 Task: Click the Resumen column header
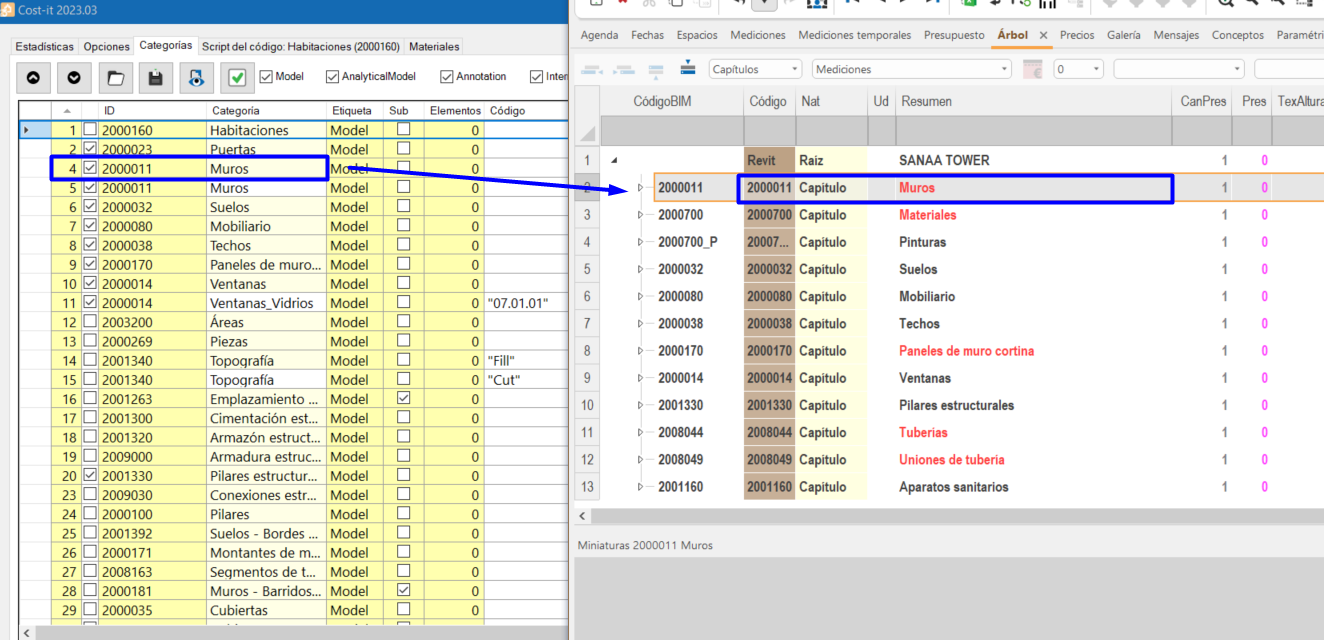pyautogui.click(x=1033, y=101)
